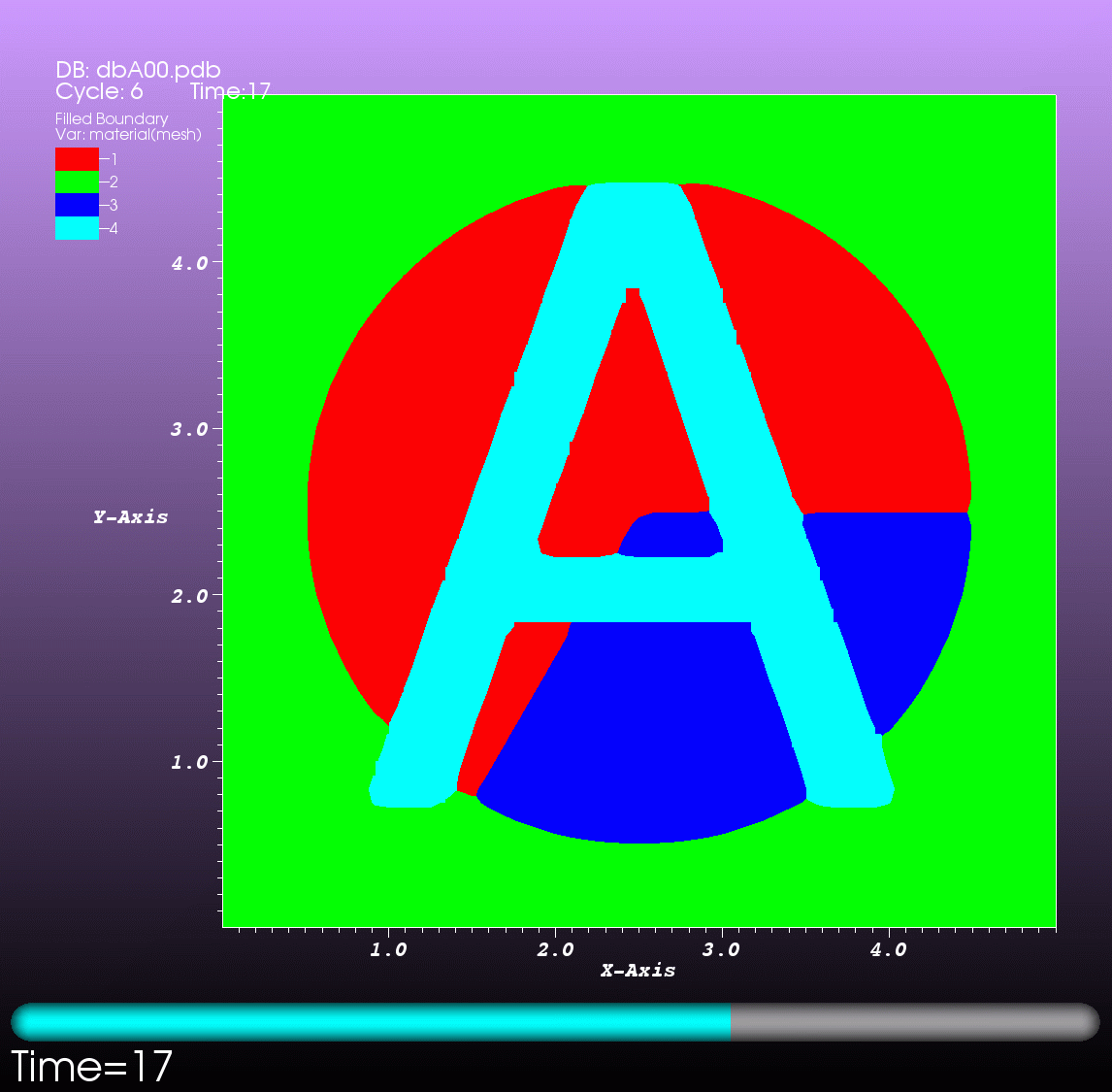Click the X-axis tick label 2.0

pyautogui.click(x=555, y=949)
